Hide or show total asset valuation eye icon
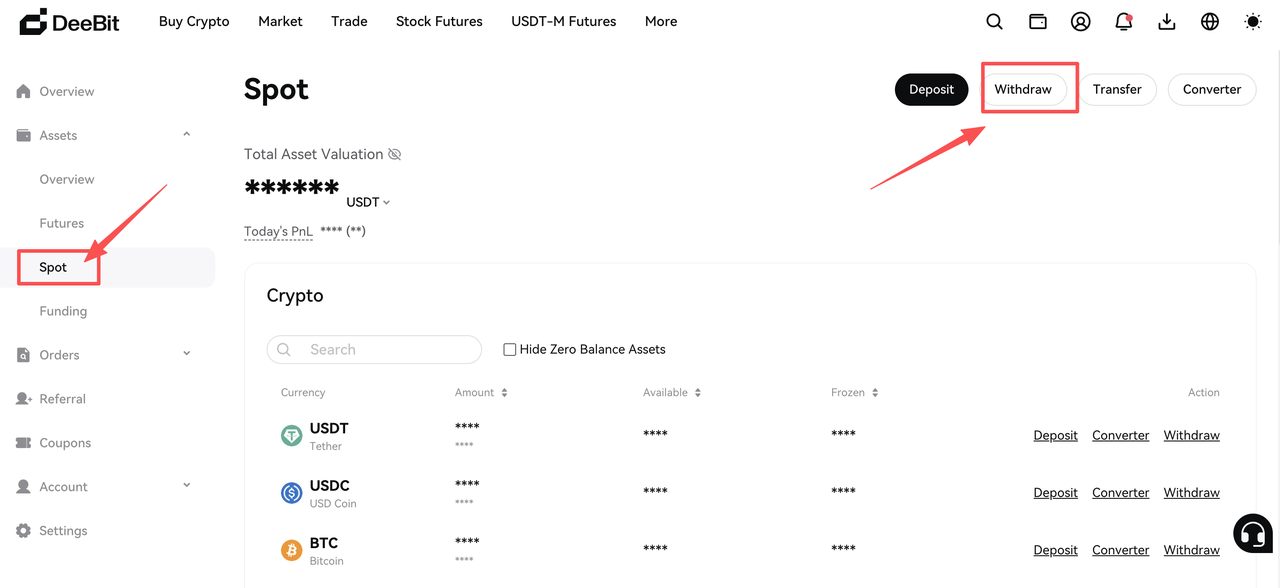Viewport: 1280px width, 588px height. [394, 154]
